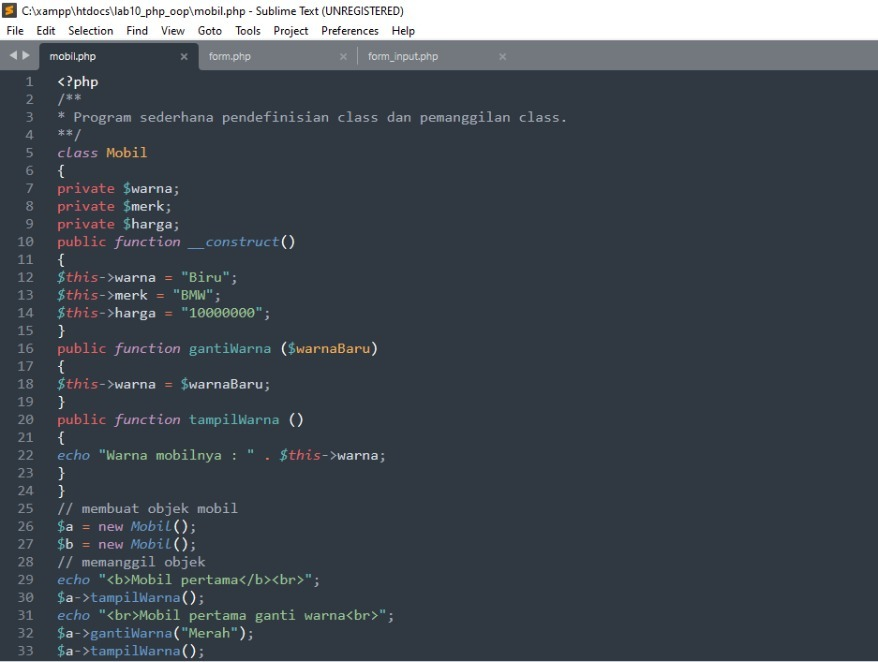878x662 pixels.
Task: Click the '$b = new Mobil();' line
Action: 127,544
